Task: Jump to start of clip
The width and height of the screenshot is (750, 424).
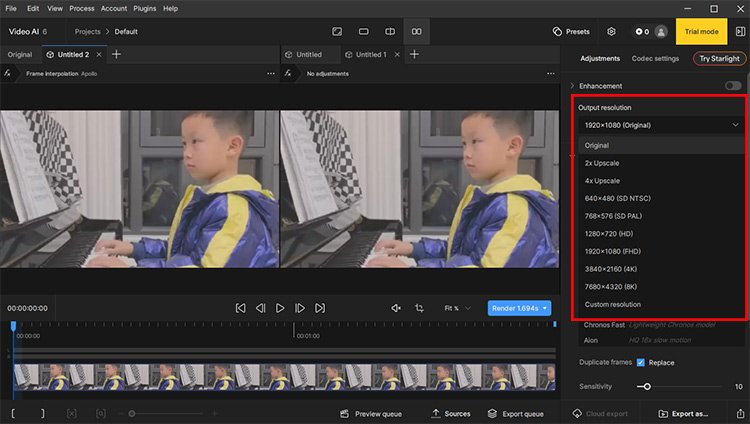Action: click(241, 308)
